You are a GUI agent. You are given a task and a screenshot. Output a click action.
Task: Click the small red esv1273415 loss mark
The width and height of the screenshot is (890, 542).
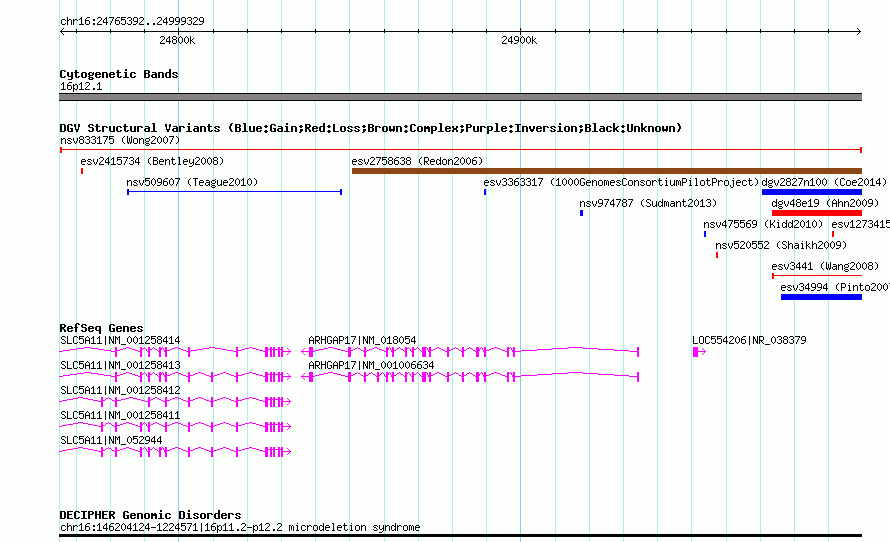[833, 234]
